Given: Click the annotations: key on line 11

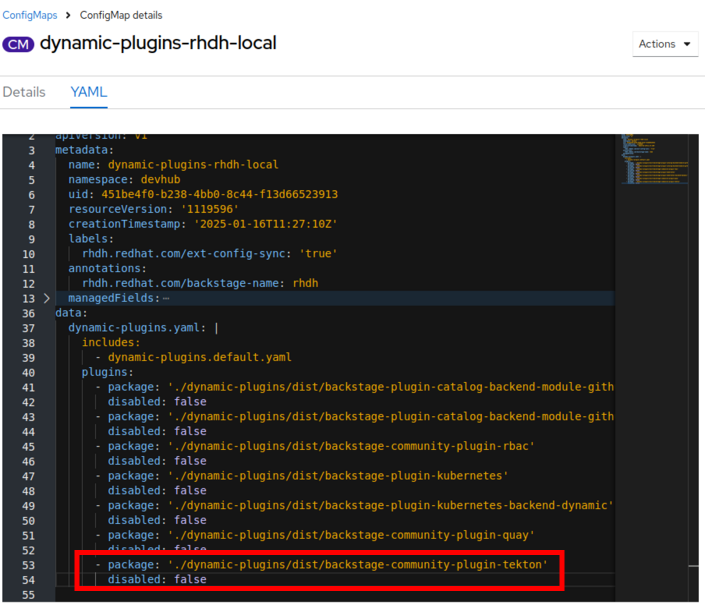Looking at the screenshot, I should click(107, 269).
